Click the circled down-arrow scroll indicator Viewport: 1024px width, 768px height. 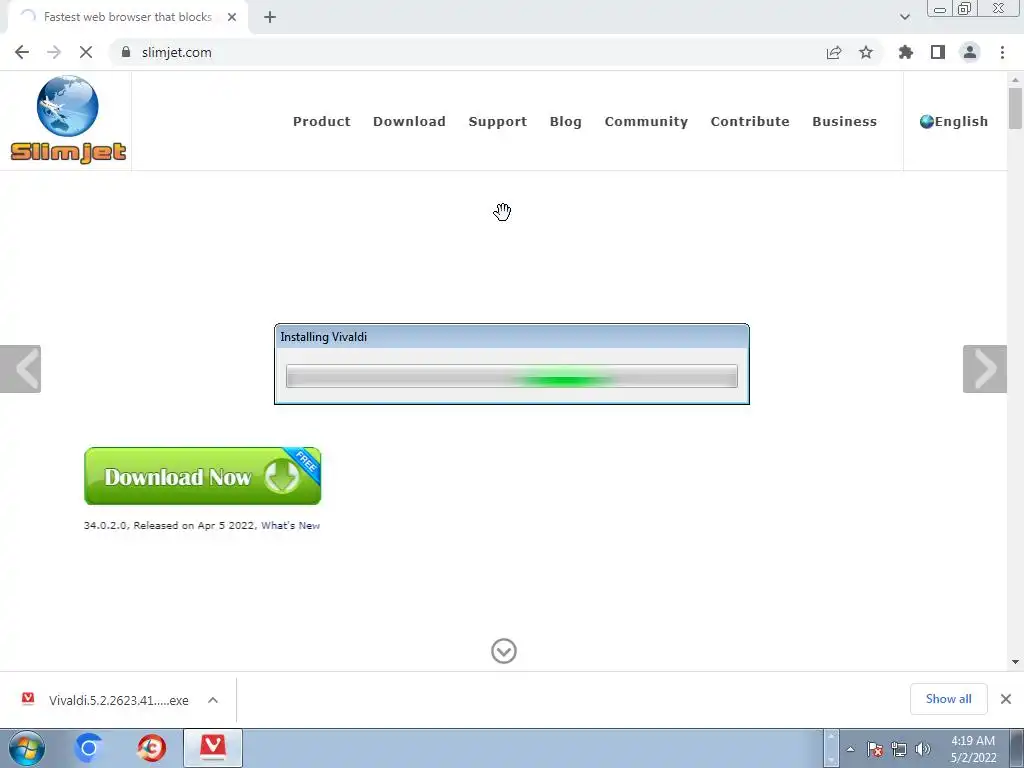[504, 651]
